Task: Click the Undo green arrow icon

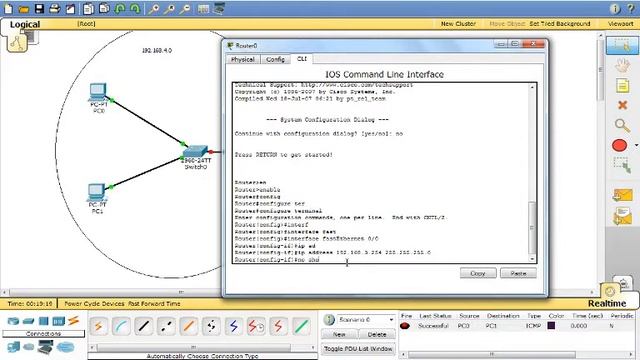Action: point(120,9)
